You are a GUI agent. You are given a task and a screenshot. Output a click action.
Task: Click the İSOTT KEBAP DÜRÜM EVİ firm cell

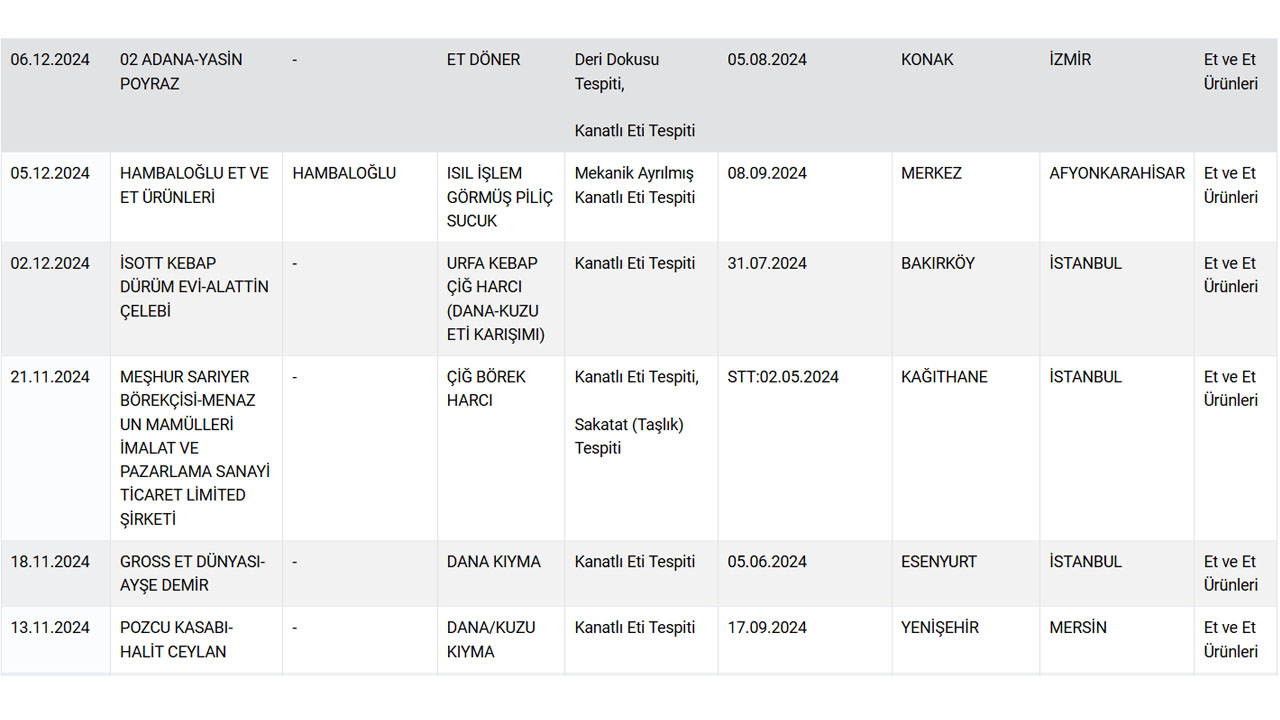coord(194,287)
